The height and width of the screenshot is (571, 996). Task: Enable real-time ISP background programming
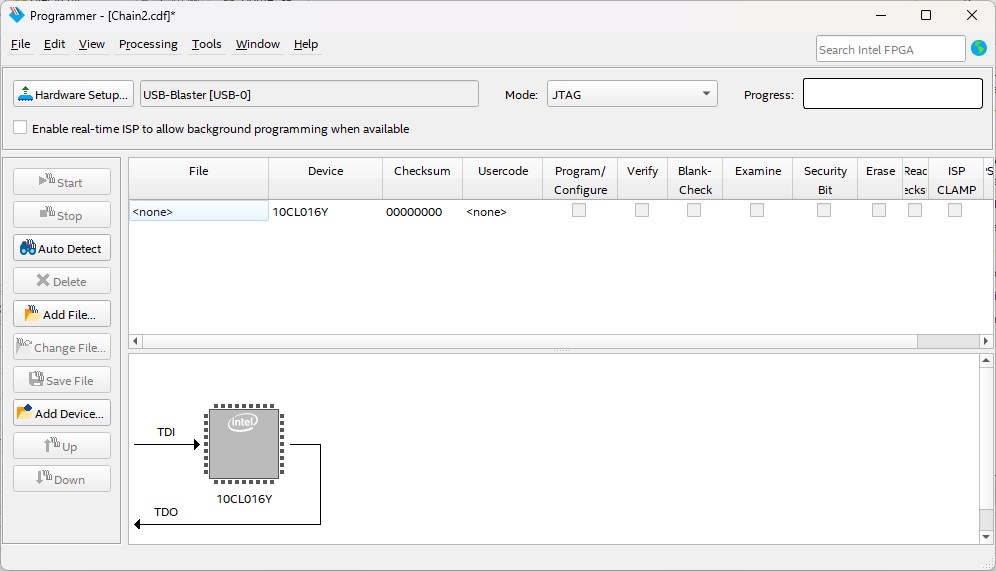(20, 128)
